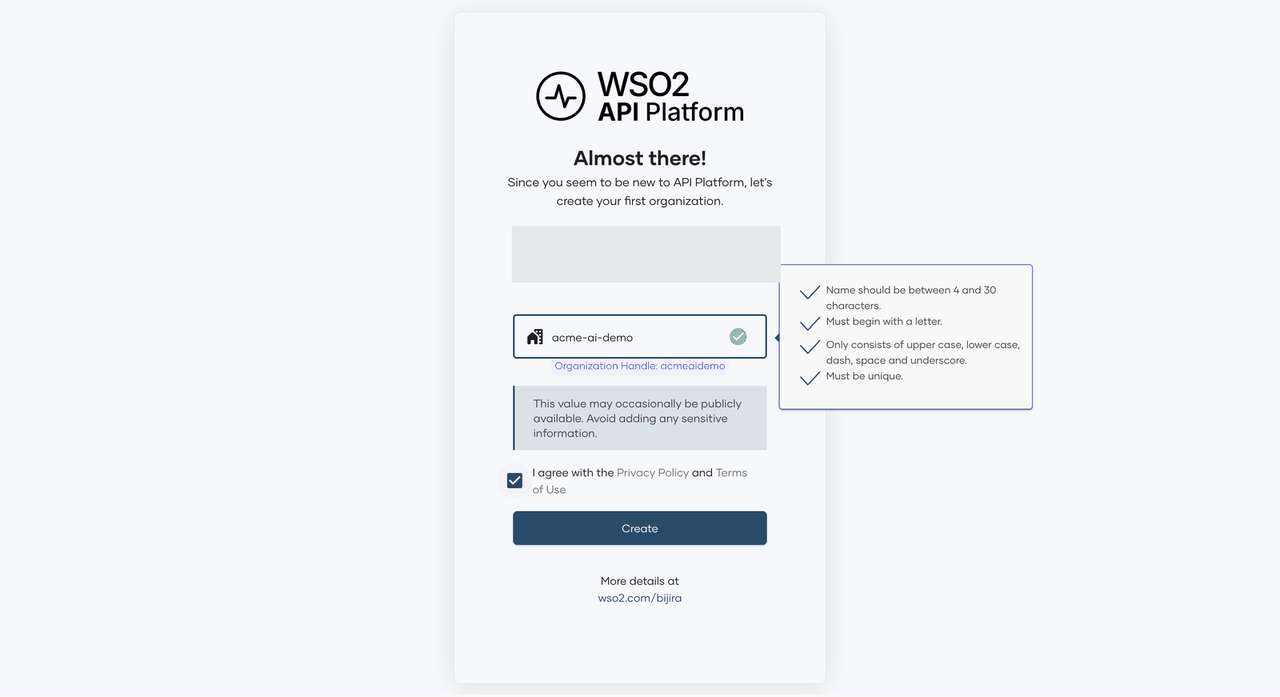1280x697 pixels.
Task: Click the 'Must begin with a letter.' text
Action: pyautogui.click(x=884, y=322)
